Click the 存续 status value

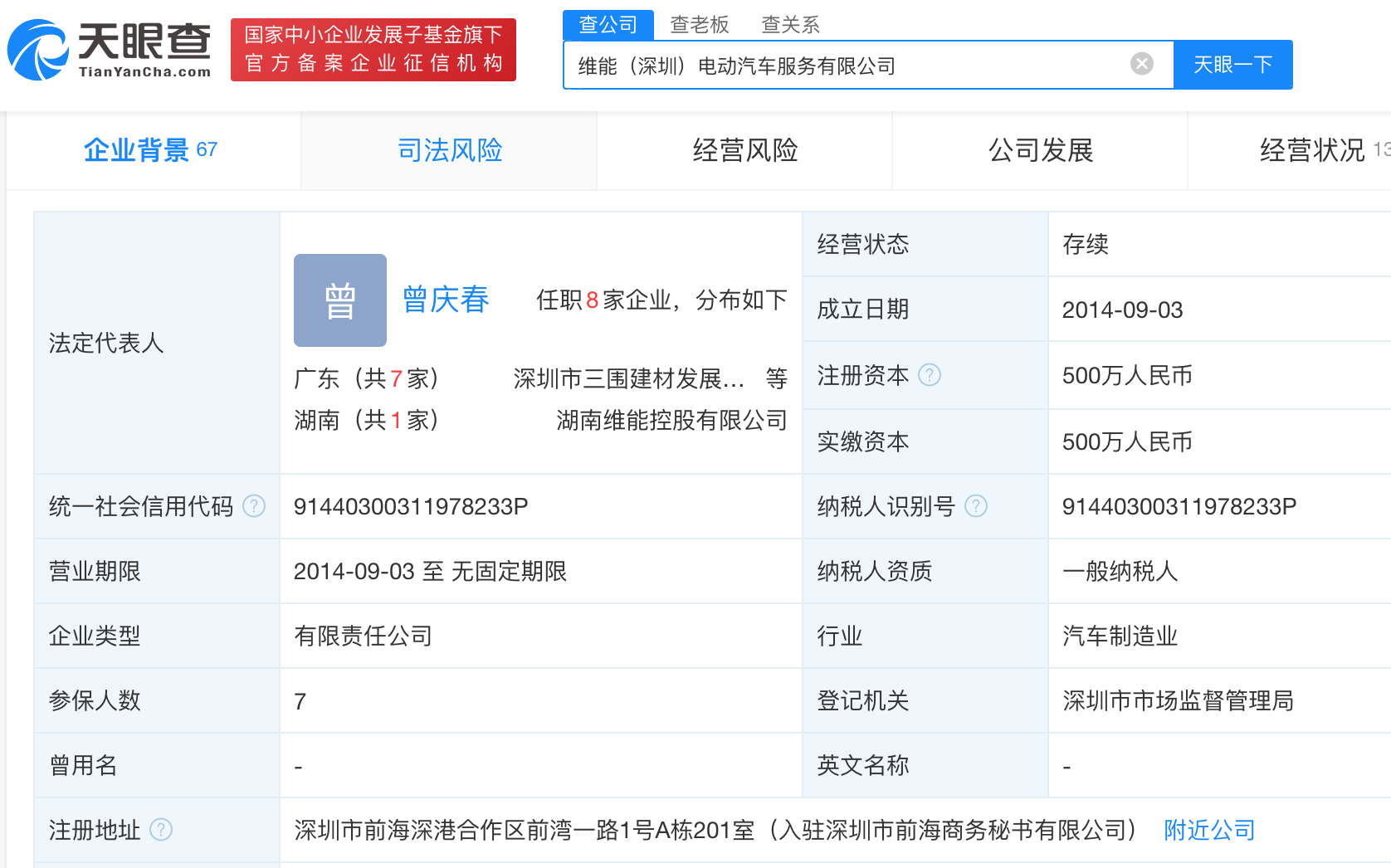coord(1086,245)
